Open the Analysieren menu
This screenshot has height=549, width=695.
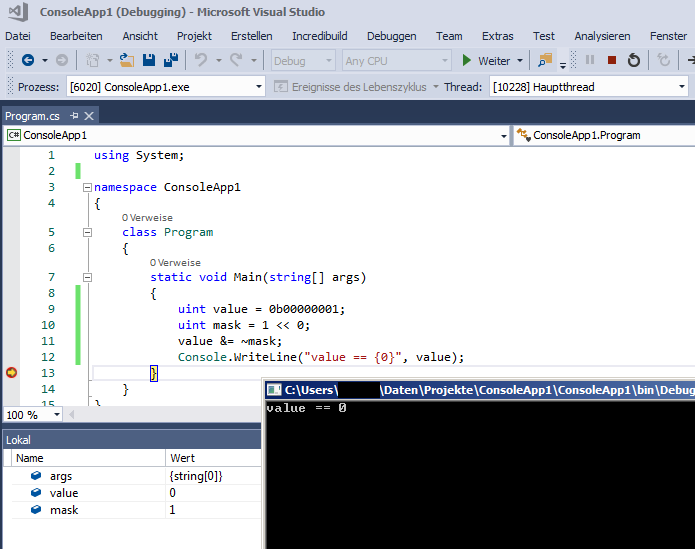(602, 36)
